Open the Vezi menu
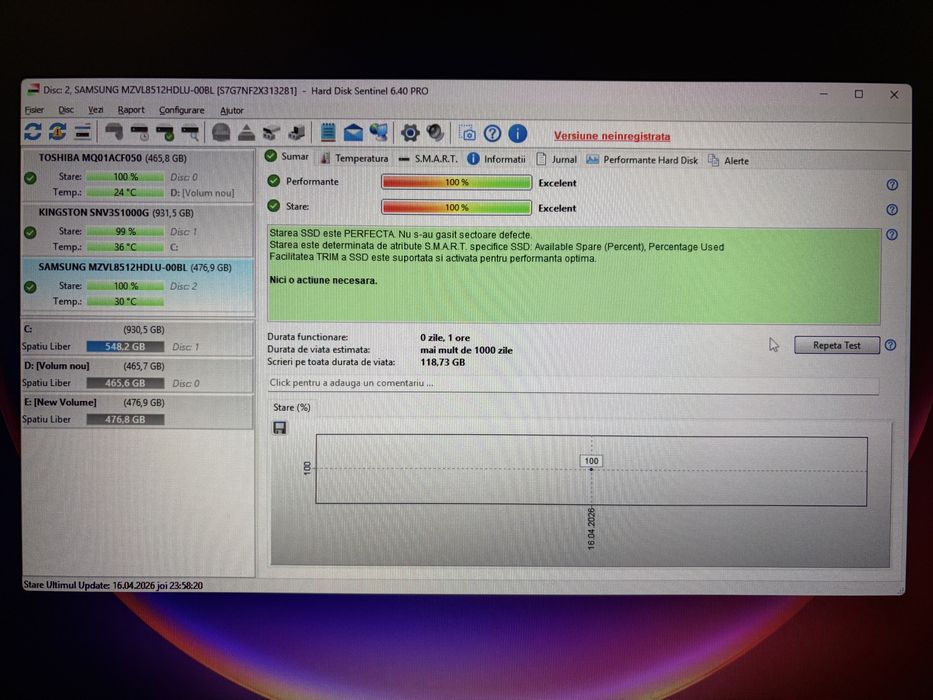This screenshot has width=933, height=700. [x=96, y=110]
